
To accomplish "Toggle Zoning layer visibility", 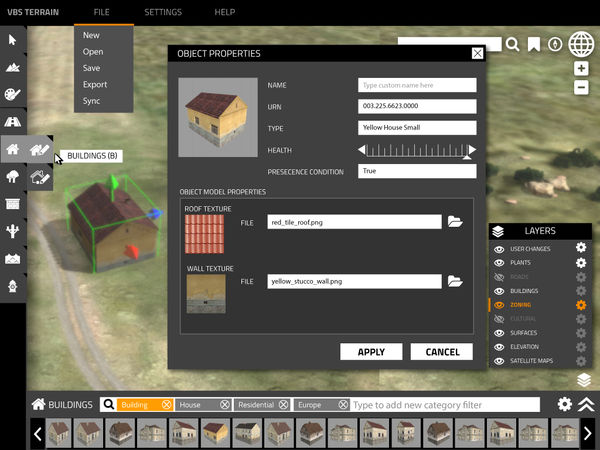I will (x=499, y=305).
